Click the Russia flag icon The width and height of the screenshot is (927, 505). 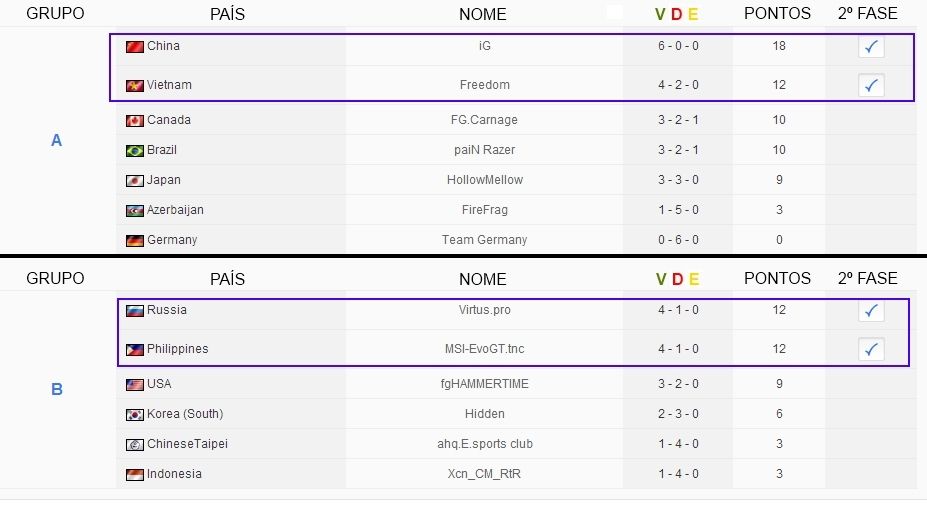tap(135, 310)
